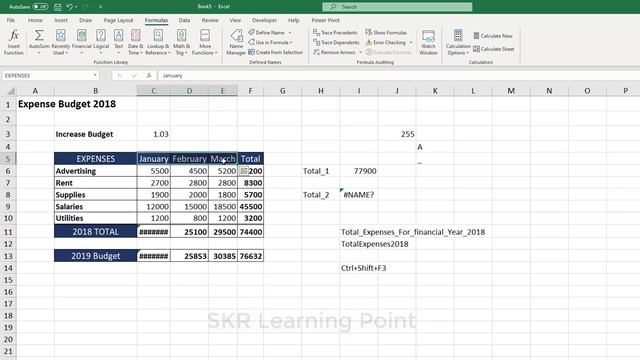Expand the Name Box dropdown
The height and width of the screenshot is (360, 640).
95,76
